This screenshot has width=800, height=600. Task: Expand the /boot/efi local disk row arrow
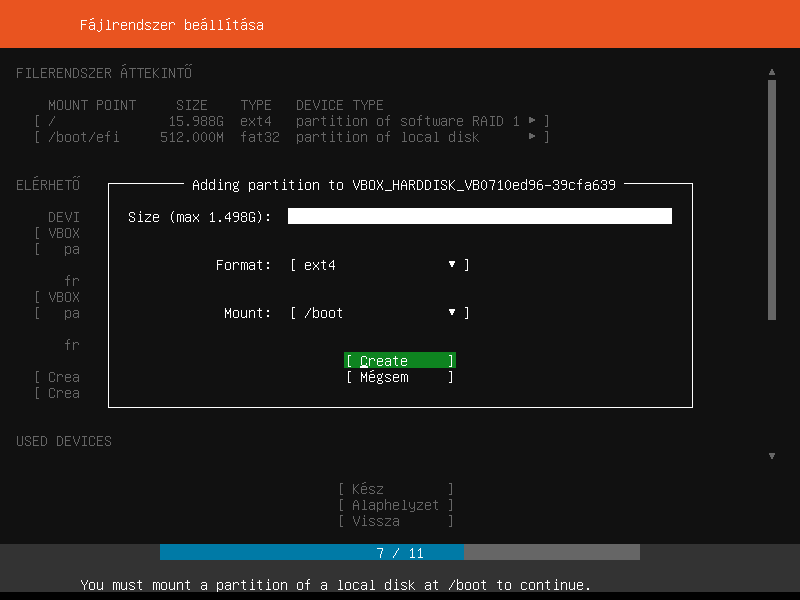tap(532, 137)
